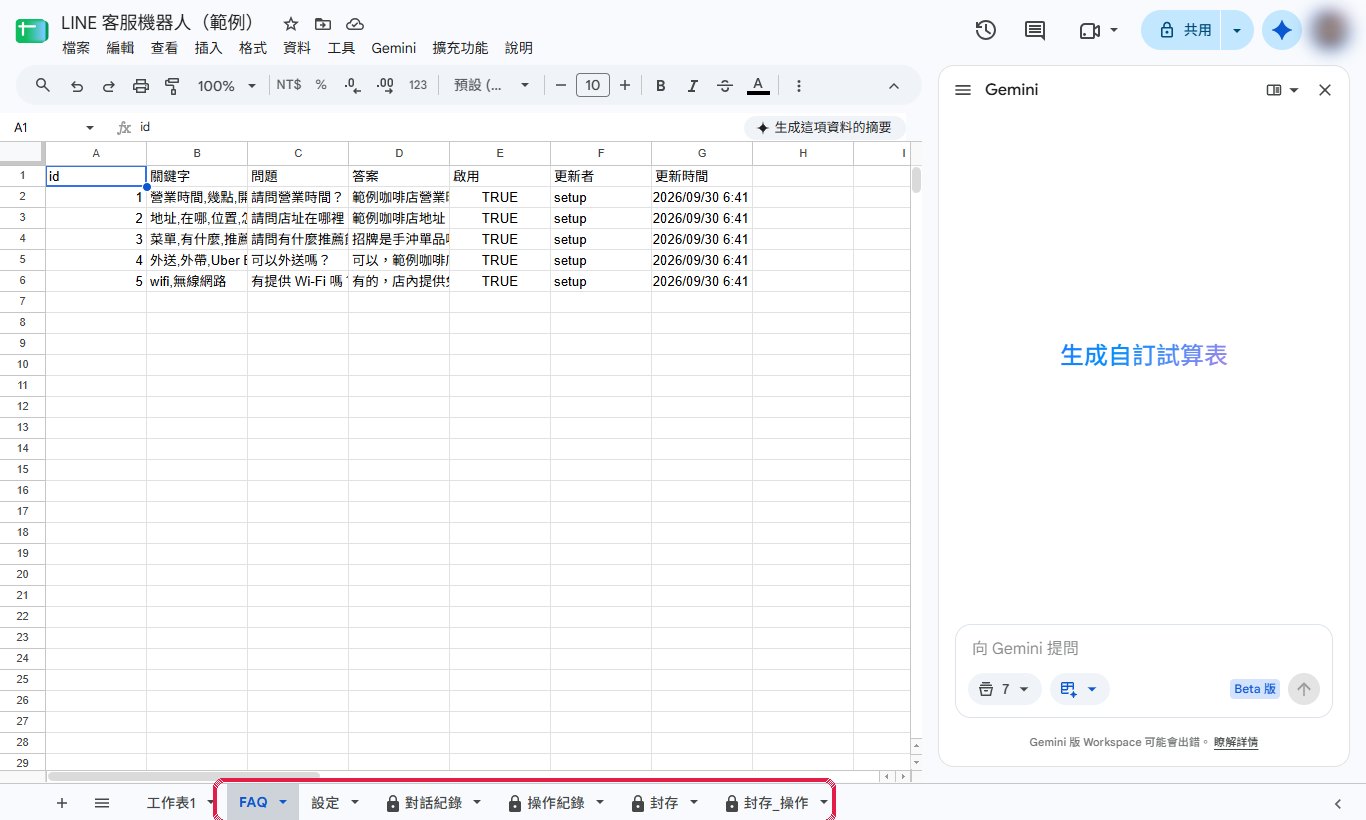Collapse side panel arrow at bottom right
The width and height of the screenshot is (1366, 820).
(1338, 803)
